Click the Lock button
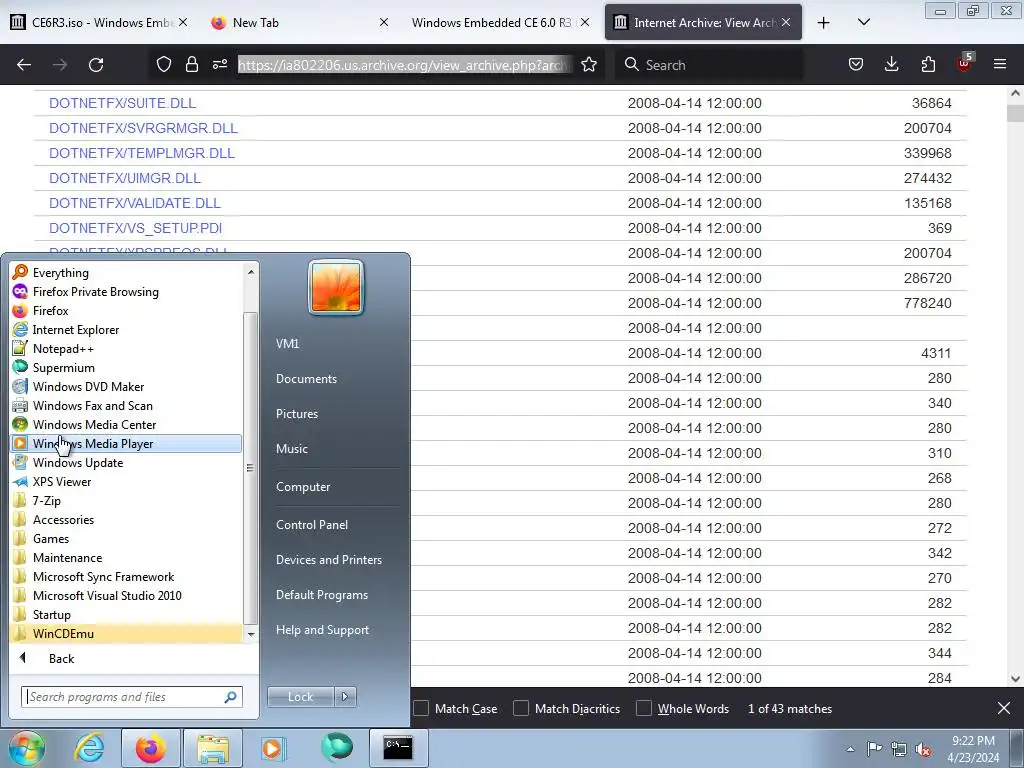The width and height of the screenshot is (1024, 768). coord(300,697)
